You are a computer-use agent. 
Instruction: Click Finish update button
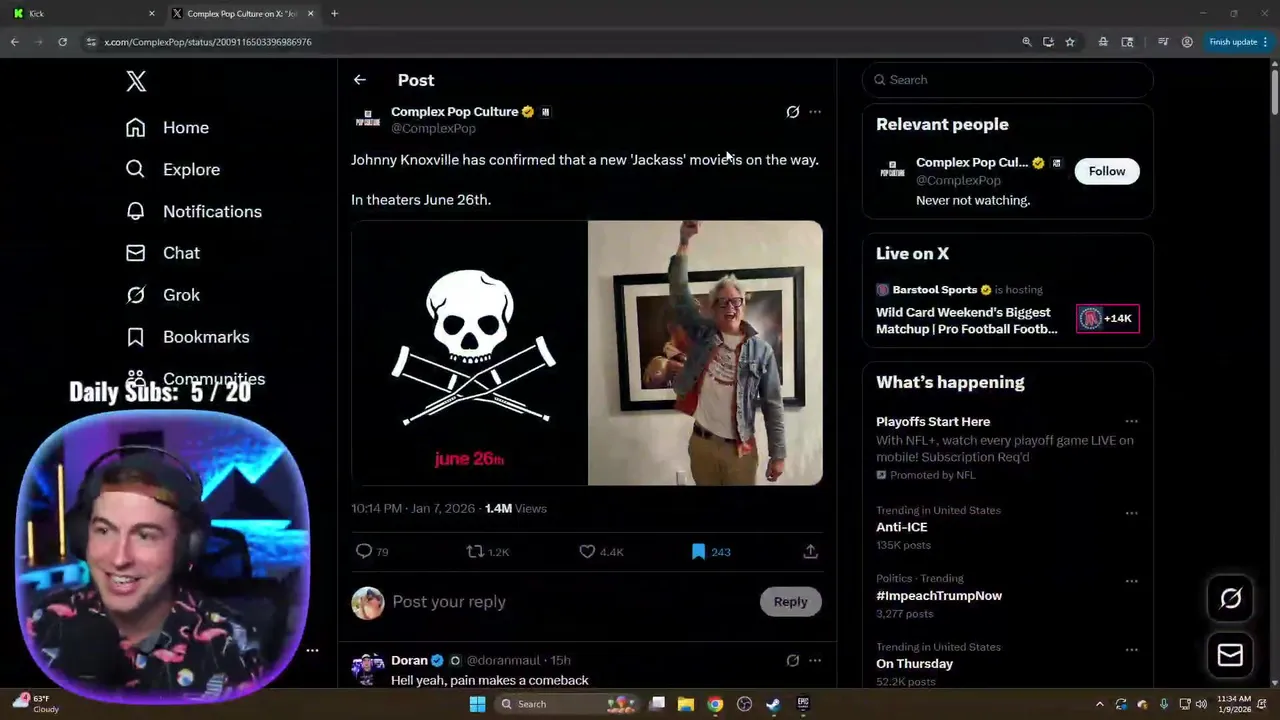(x=1238, y=42)
